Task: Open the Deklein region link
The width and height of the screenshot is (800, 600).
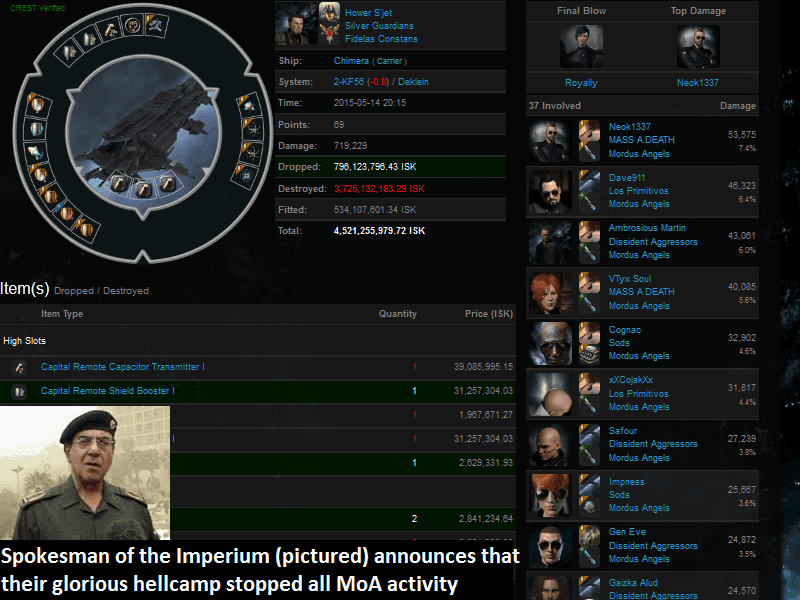Action: (413, 82)
